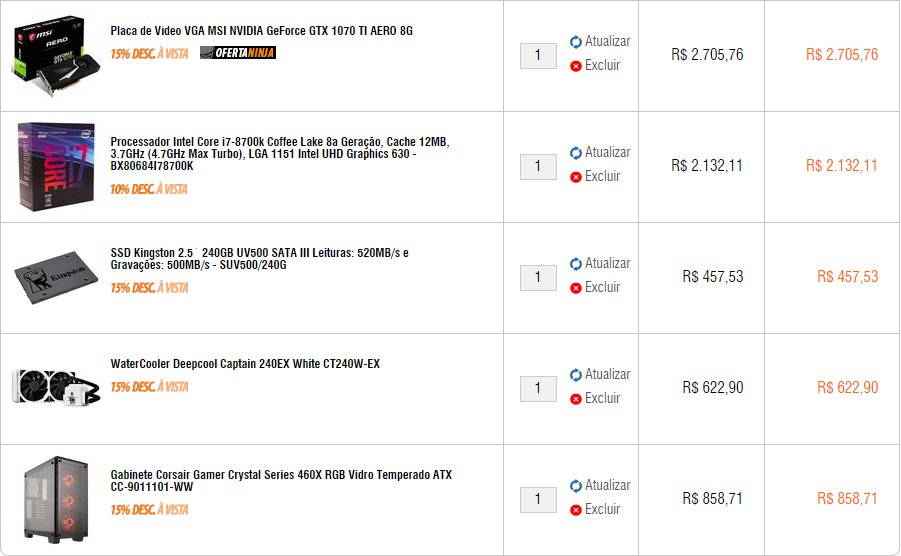The width and height of the screenshot is (901, 556).
Task: Click red delete icon for Kingston SSD
Action: point(576,288)
